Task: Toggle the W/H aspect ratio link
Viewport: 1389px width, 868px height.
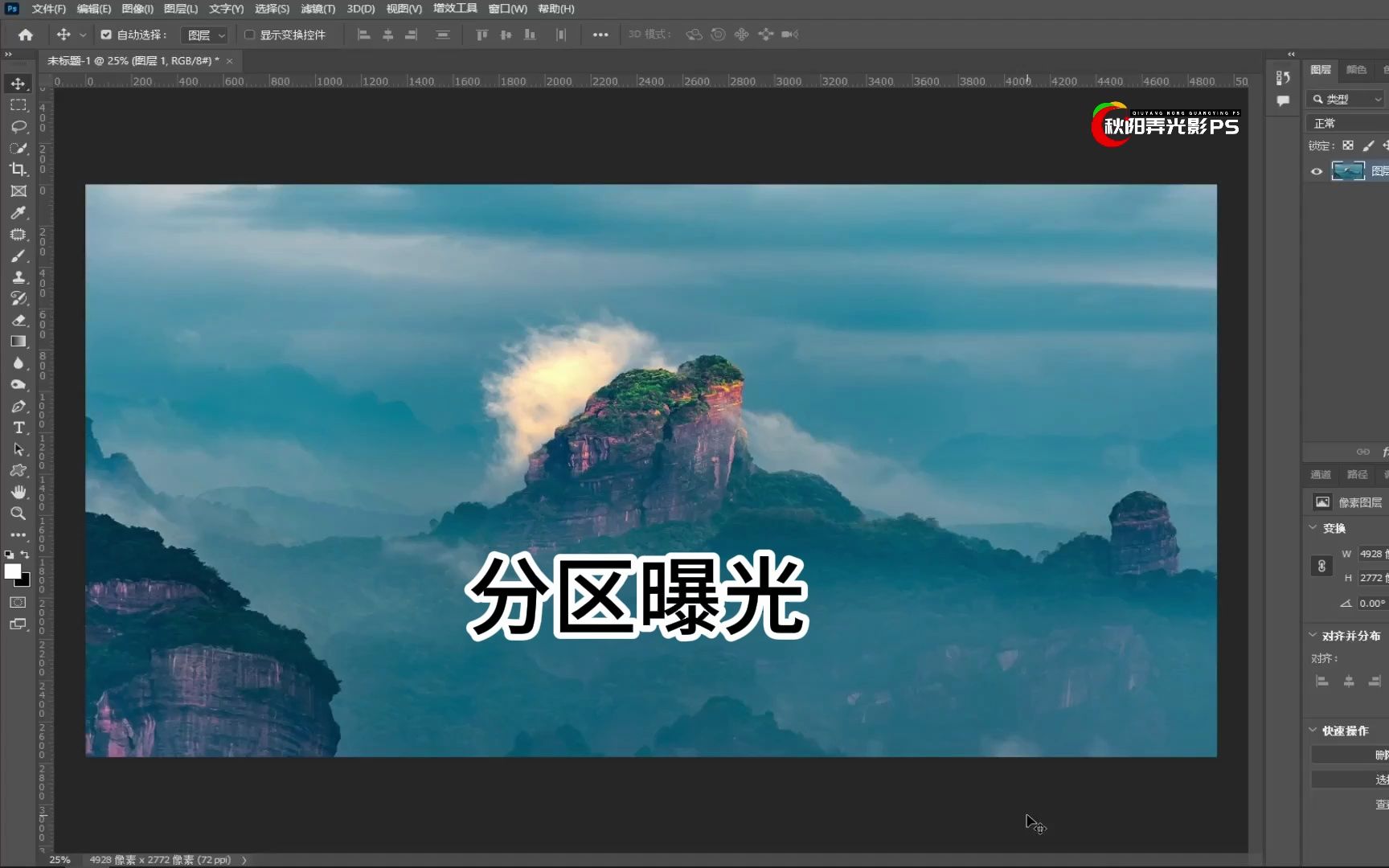Action: point(1321,566)
